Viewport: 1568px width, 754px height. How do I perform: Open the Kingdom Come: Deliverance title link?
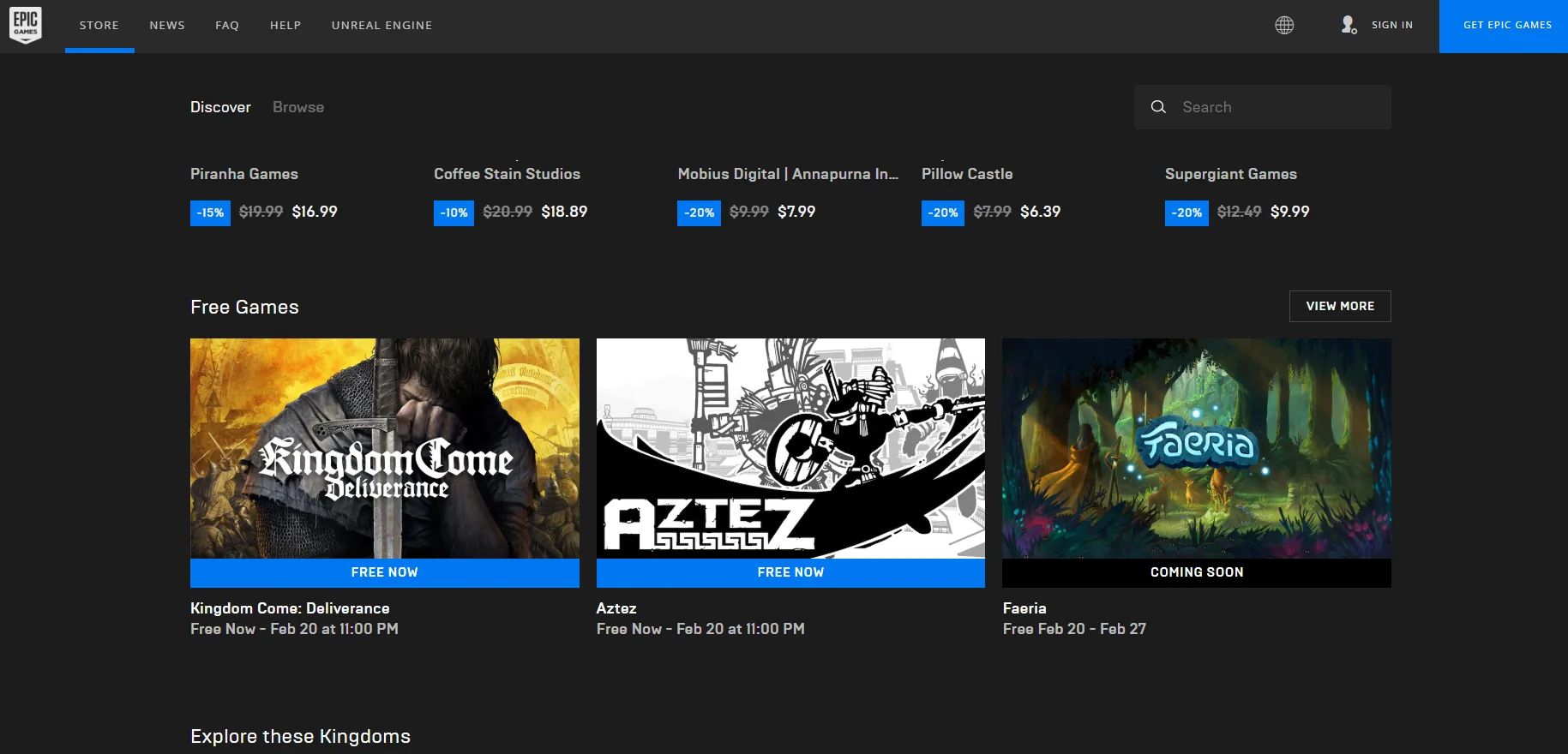290,608
